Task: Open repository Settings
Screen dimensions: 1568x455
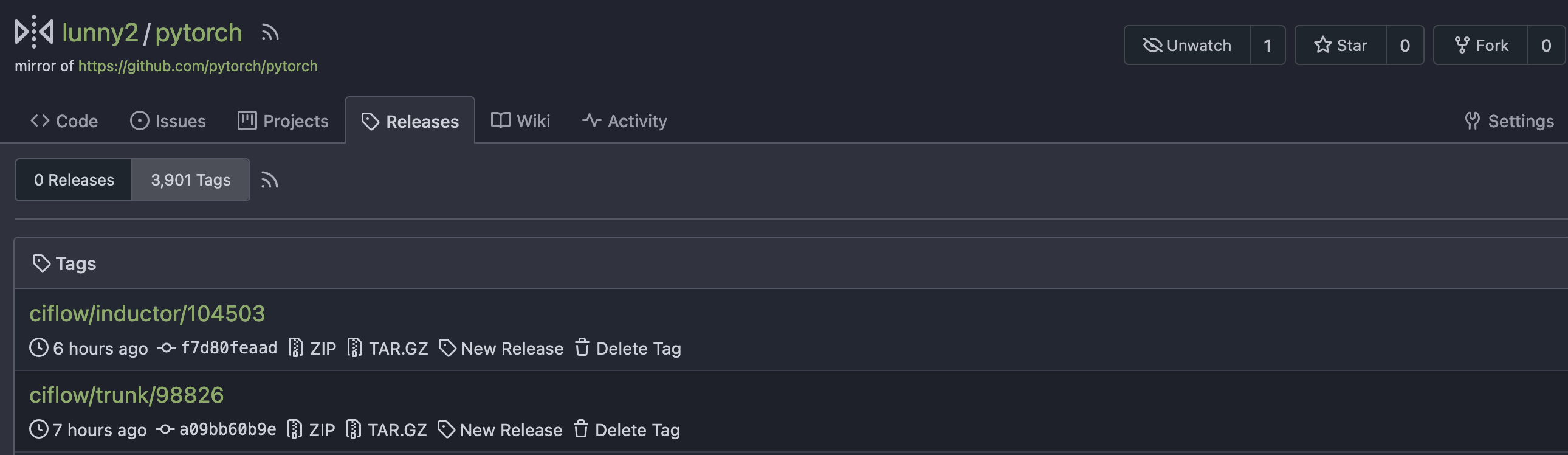Action: tap(1509, 120)
